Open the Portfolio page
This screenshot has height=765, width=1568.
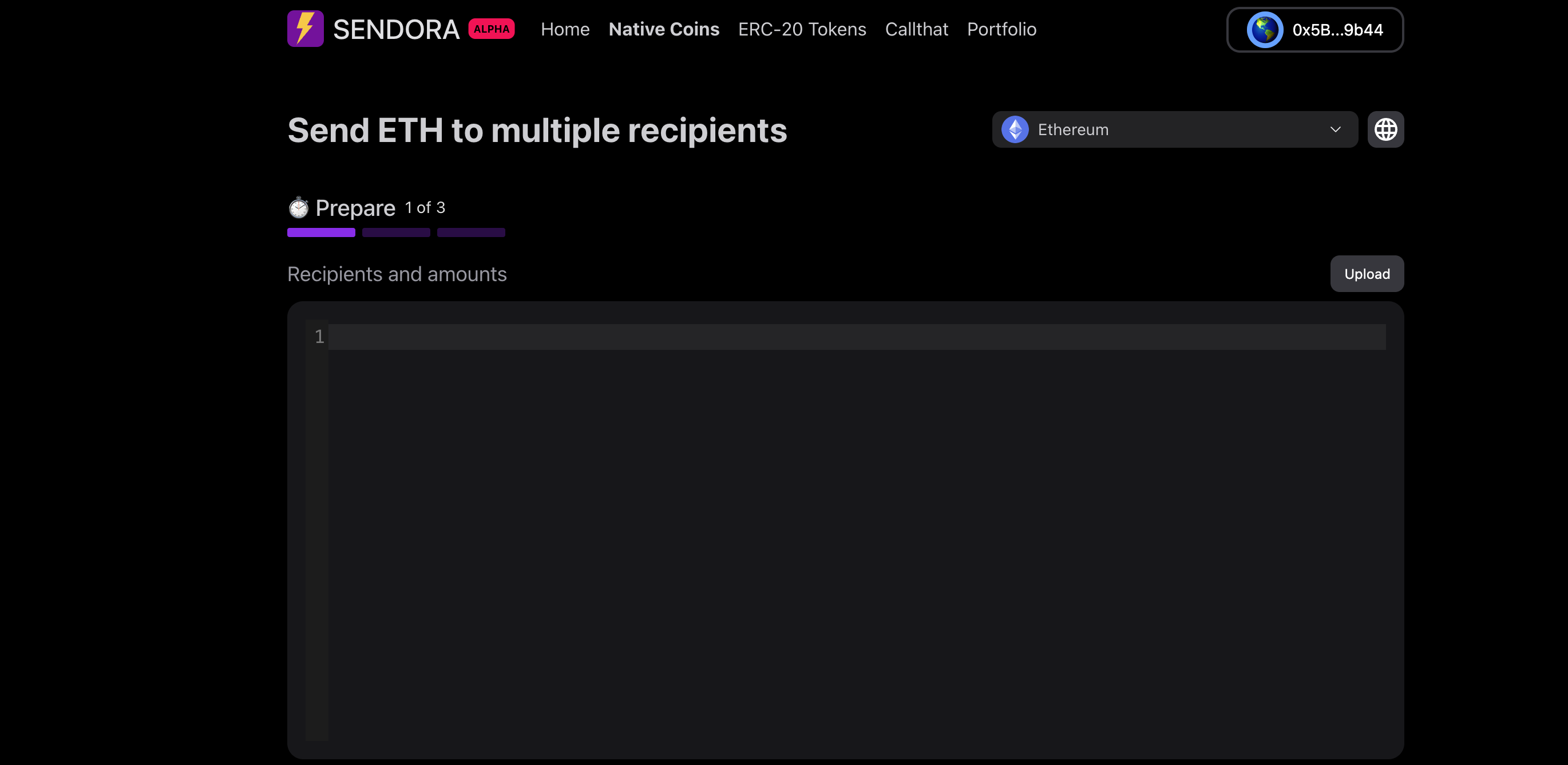1001,29
